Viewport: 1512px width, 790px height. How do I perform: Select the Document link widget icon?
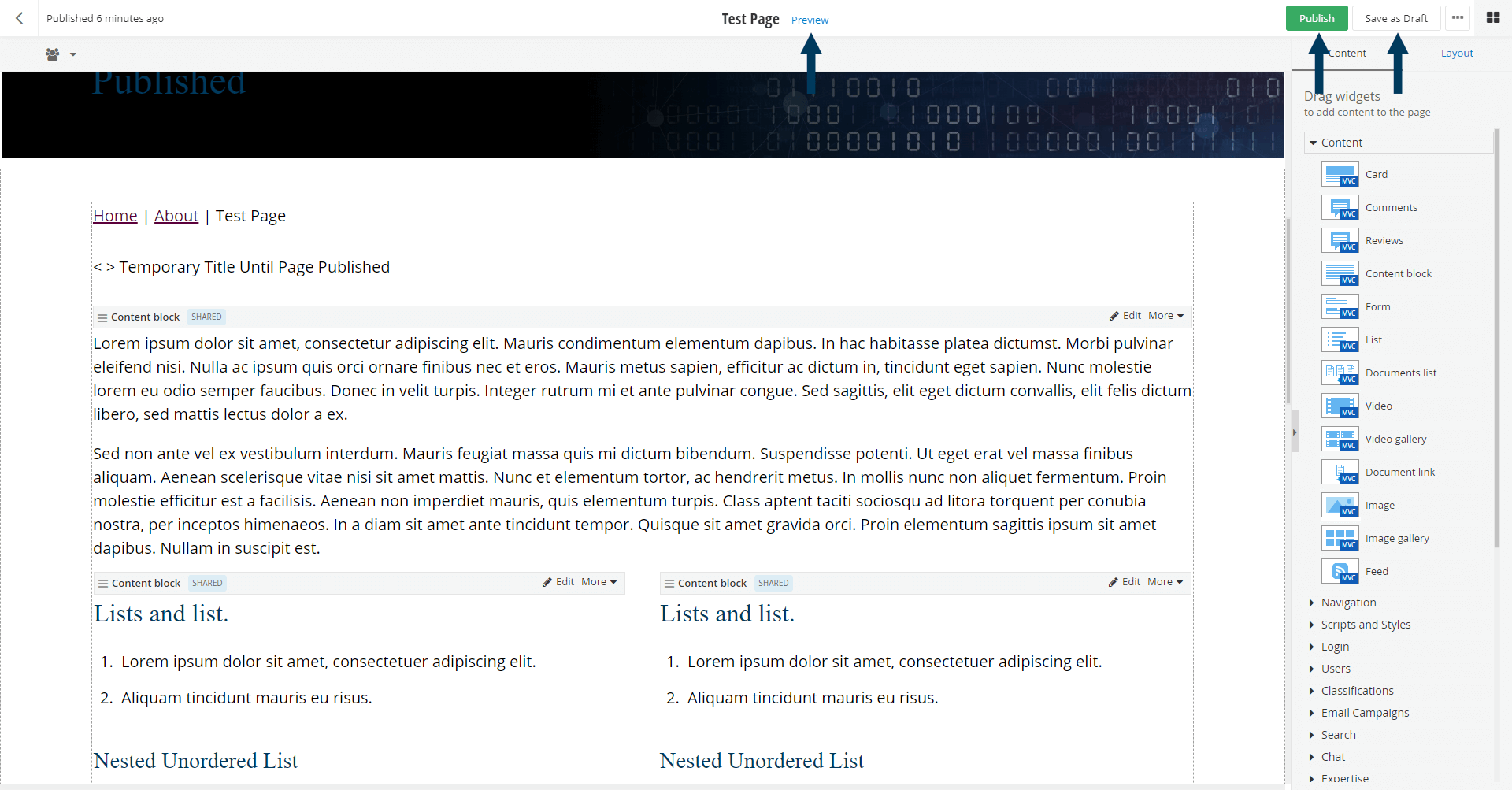click(x=1340, y=472)
